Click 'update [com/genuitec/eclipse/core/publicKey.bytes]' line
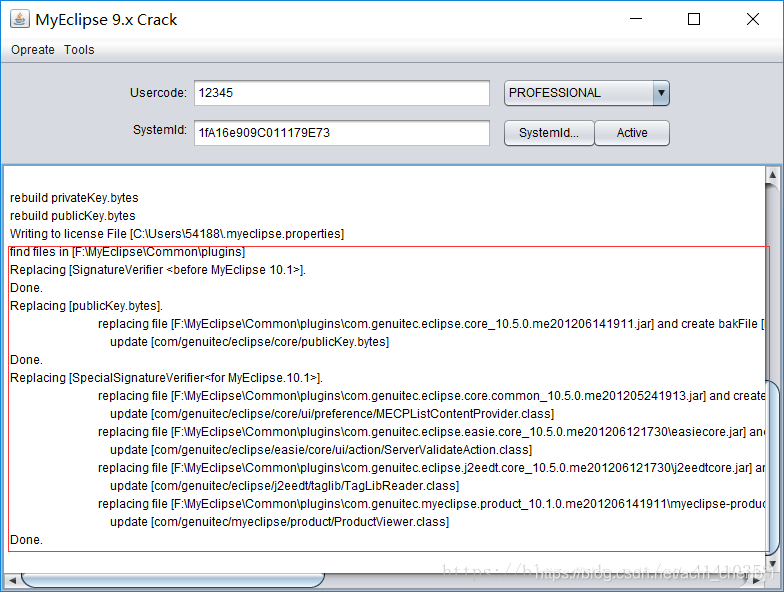Viewport: 784px width, 592px height. (250, 342)
